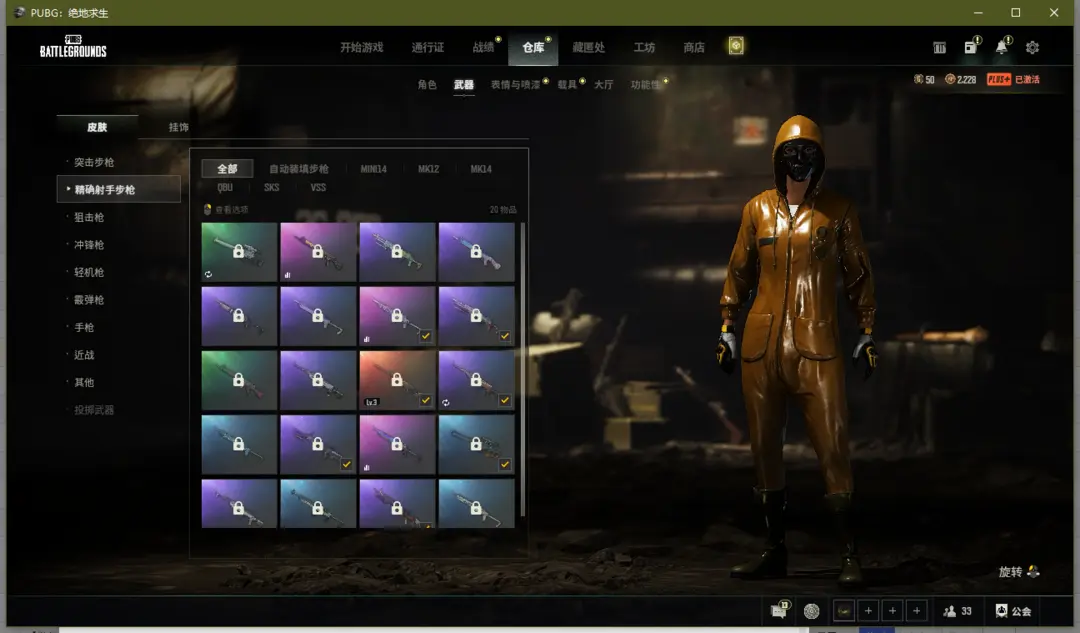The height and width of the screenshot is (633, 1080).
Task: Open the notifications bell
Action: [x=1001, y=47]
